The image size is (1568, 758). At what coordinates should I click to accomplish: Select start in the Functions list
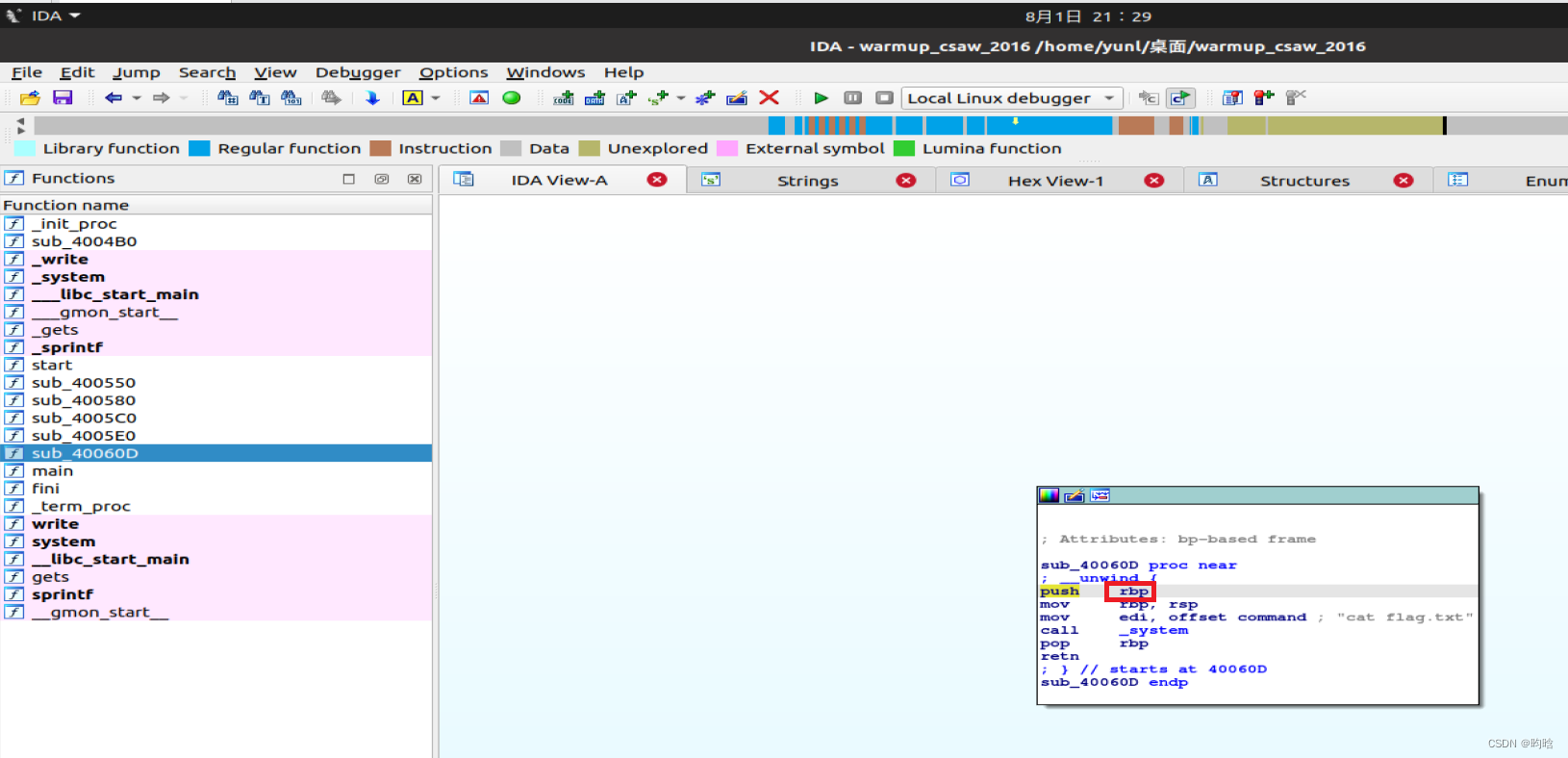pyautogui.click(x=216, y=365)
